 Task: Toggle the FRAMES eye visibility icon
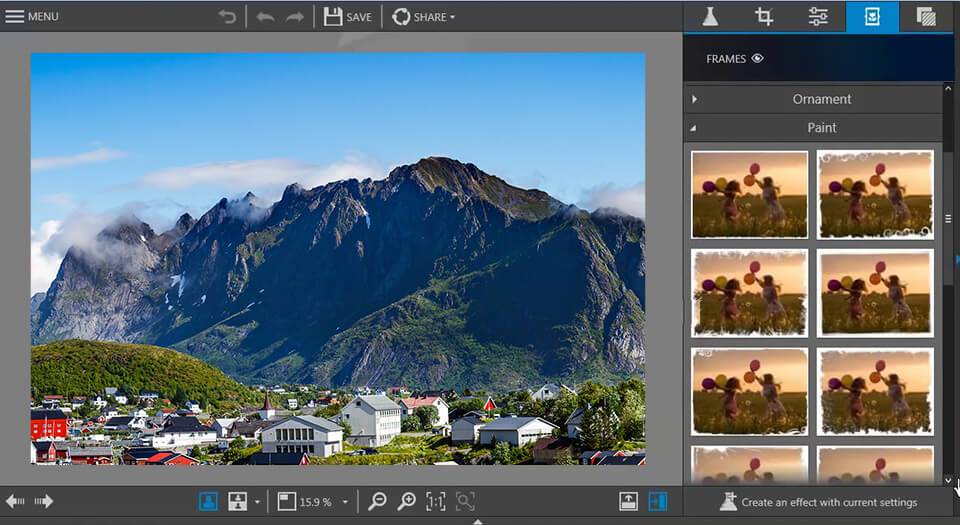[757, 59]
